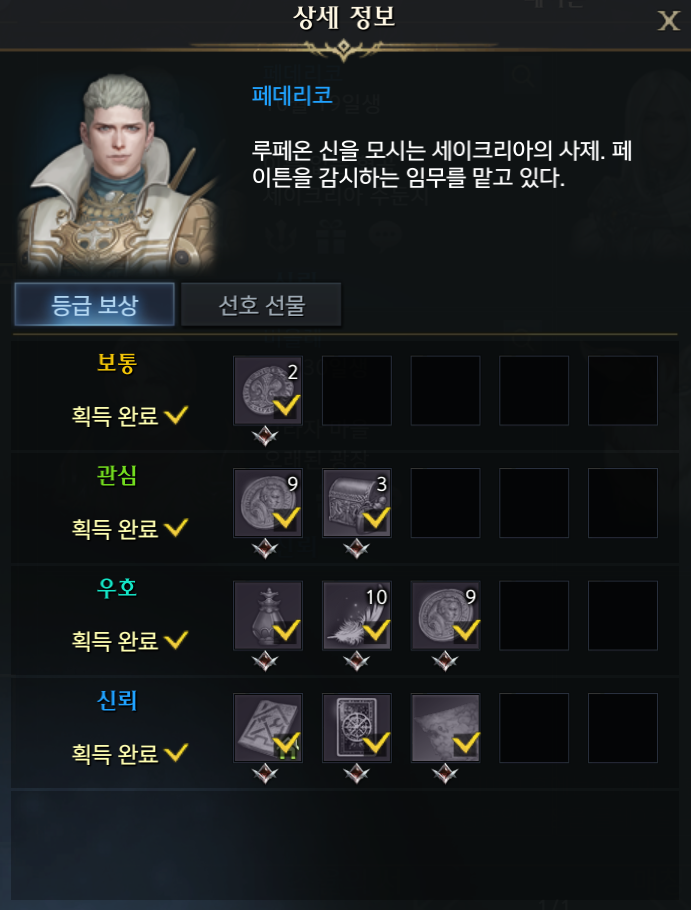The width and height of the screenshot is (691, 910).
Task: Click the ticket reward in 신뢰 row
Action: click(x=267, y=728)
